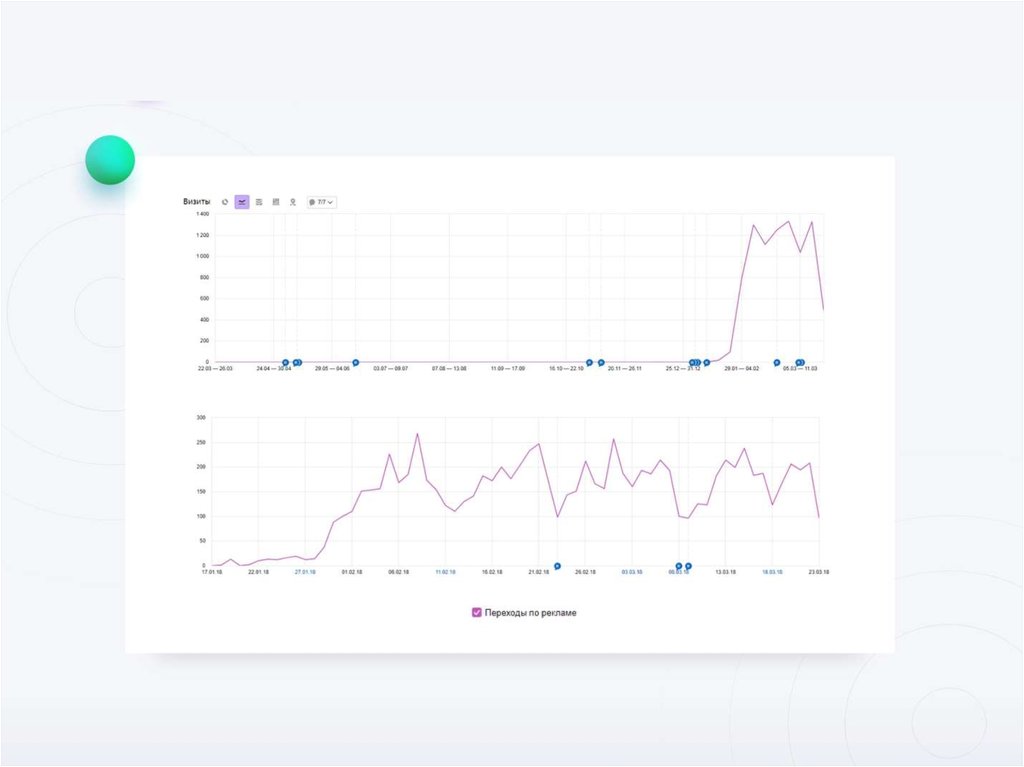Click the green circle decoration
The image size is (1024, 767).
(110, 160)
